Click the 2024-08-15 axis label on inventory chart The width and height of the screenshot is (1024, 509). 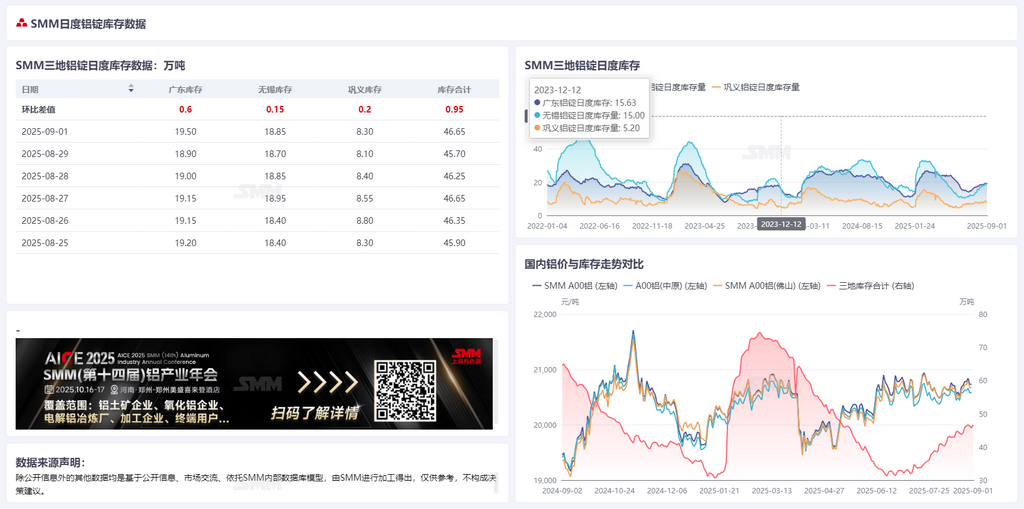click(x=862, y=225)
